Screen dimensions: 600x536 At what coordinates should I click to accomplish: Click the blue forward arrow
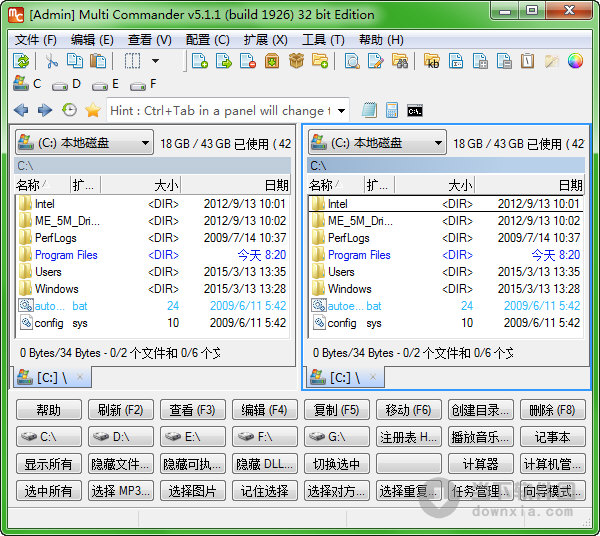[x=45, y=111]
